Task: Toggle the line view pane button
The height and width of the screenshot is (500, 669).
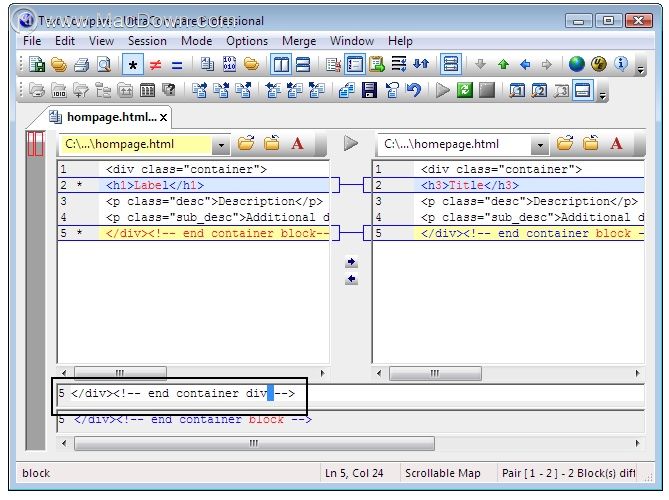Action: click(583, 90)
